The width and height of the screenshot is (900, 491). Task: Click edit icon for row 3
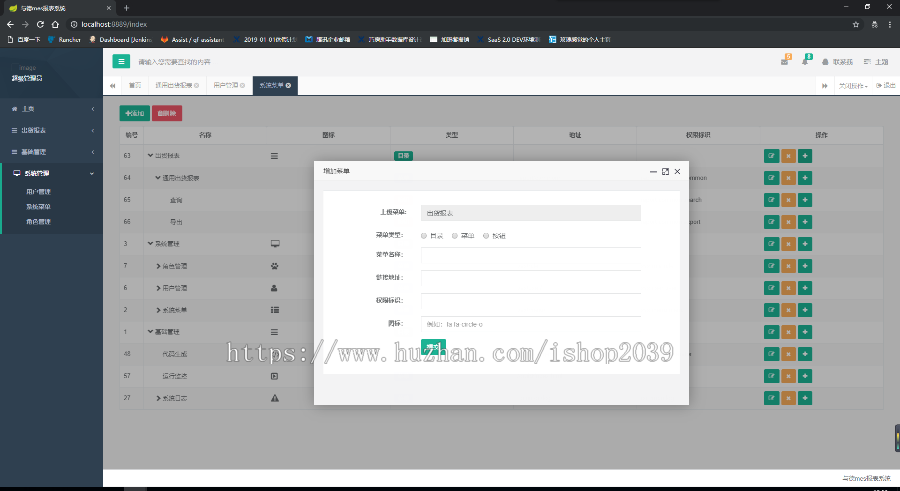771,244
